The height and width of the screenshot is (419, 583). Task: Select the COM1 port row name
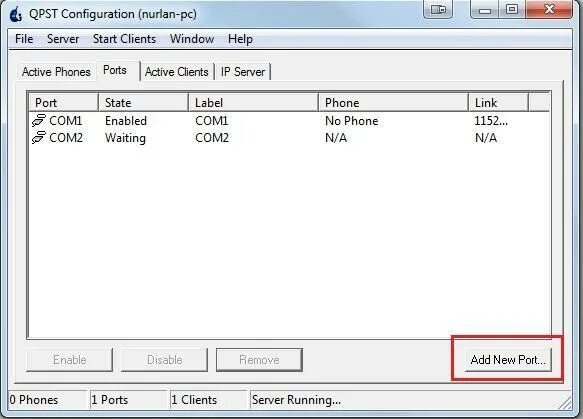pos(65,120)
